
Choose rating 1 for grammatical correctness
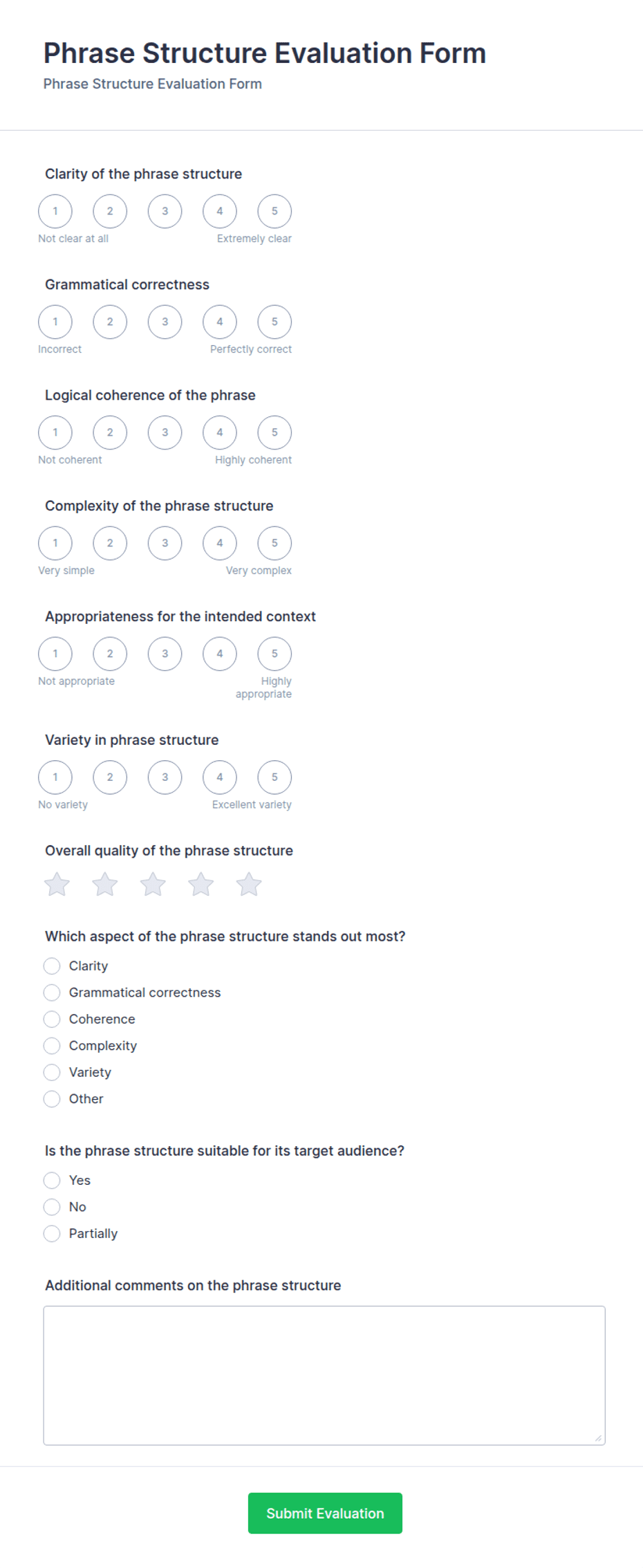pos(55,322)
